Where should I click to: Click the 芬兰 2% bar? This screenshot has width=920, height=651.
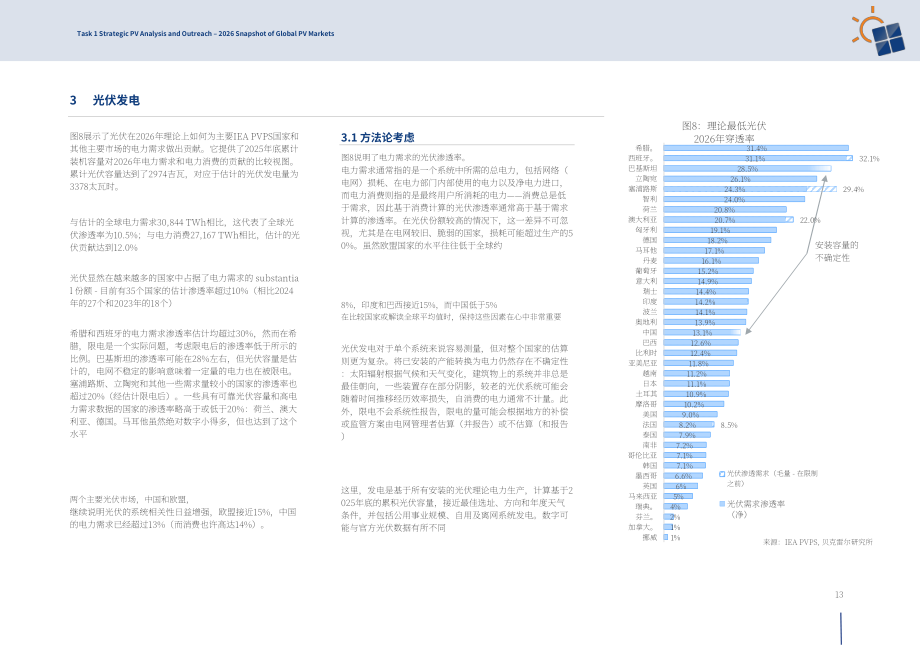click(671, 517)
